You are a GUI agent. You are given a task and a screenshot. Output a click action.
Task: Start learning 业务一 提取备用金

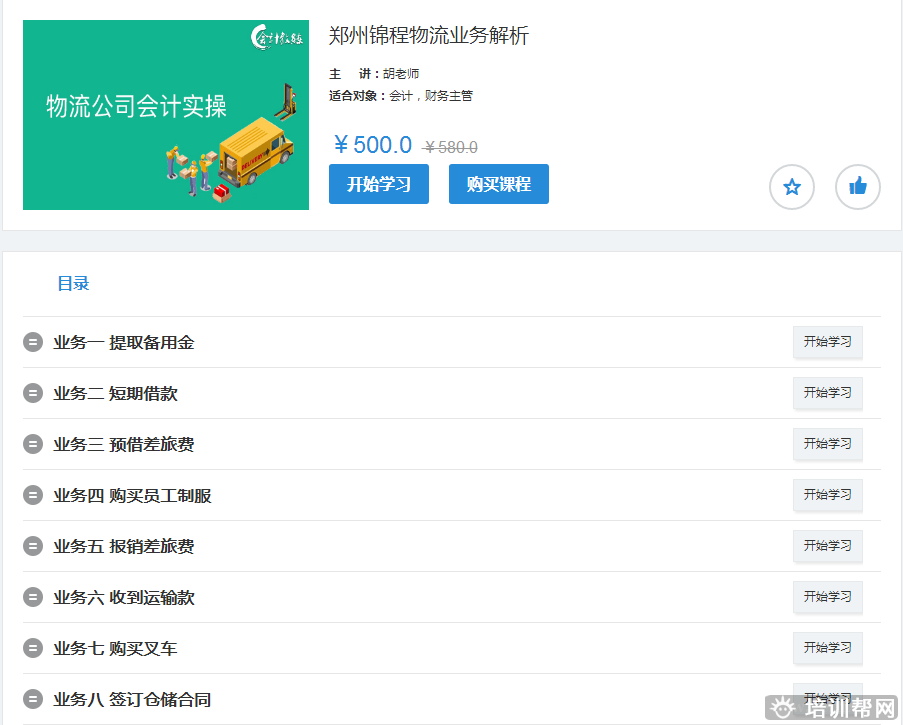coord(828,342)
